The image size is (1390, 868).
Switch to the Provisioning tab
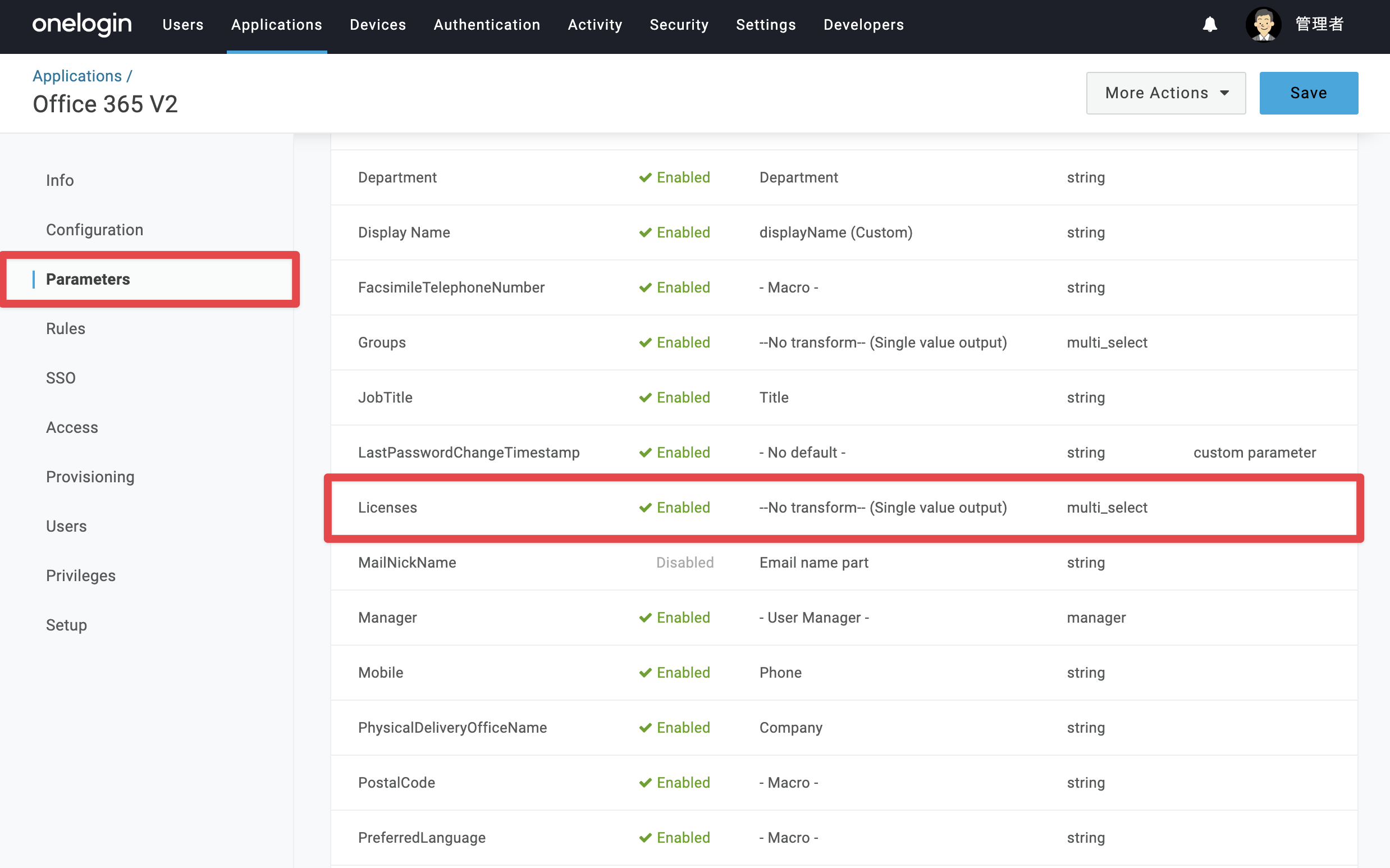90,477
